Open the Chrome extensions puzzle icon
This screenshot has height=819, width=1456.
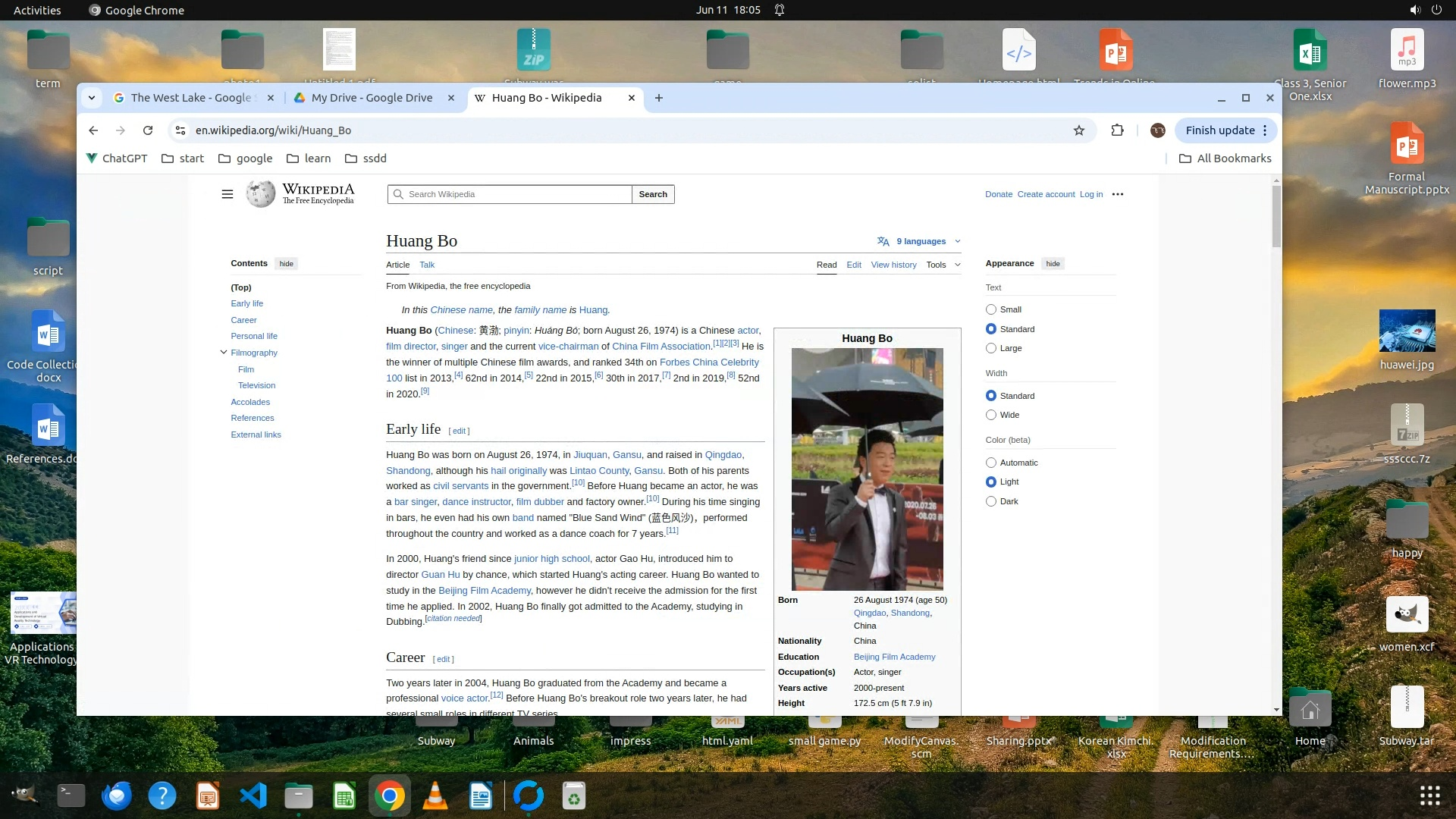(1117, 130)
